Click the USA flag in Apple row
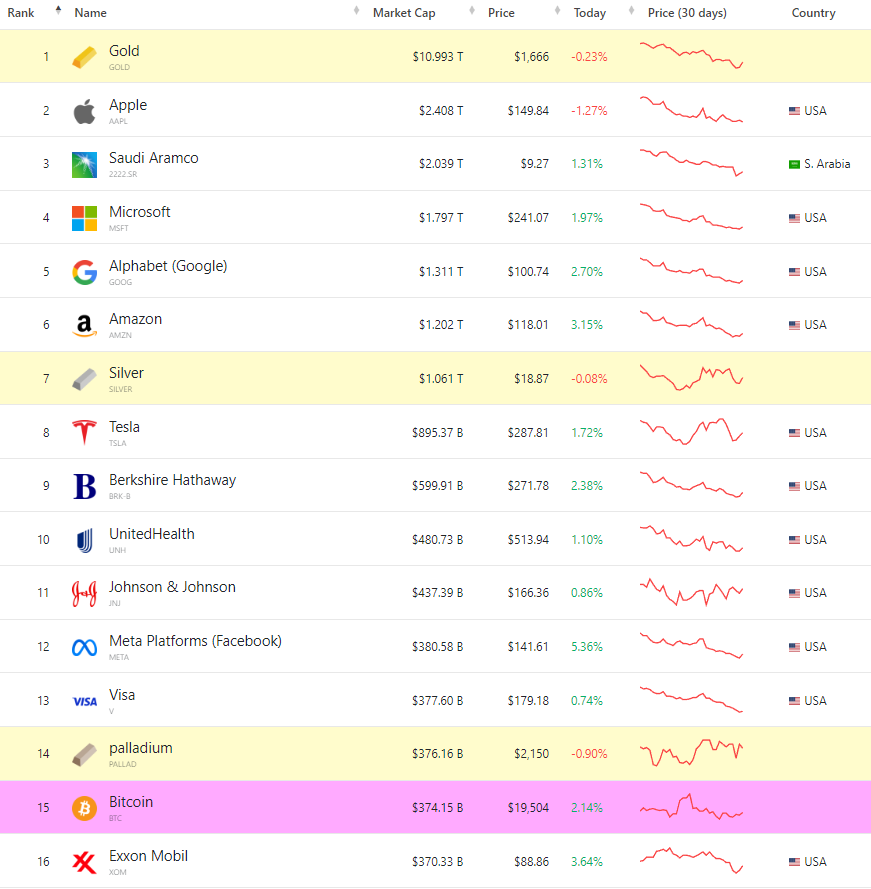Screen dimensions: 871x889 point(794,111)
